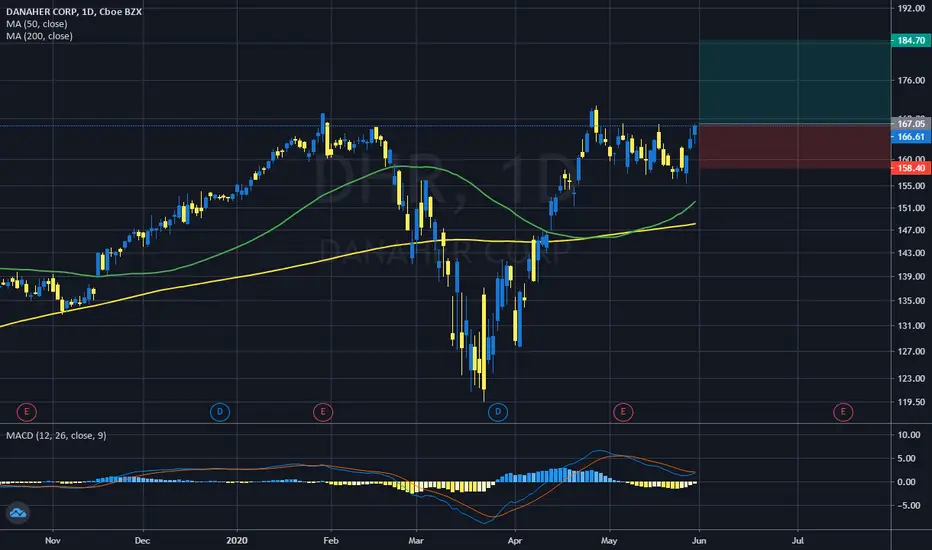Click the Mar label on time axis
The width and height of the screenshot is (932, 550).
pos(415,540)
